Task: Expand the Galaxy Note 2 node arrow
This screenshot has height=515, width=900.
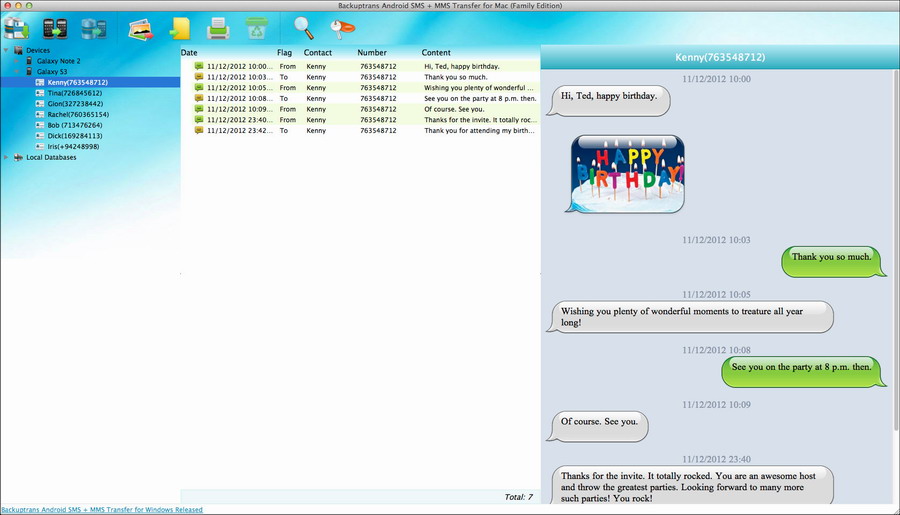Action: tap(17, 61)
